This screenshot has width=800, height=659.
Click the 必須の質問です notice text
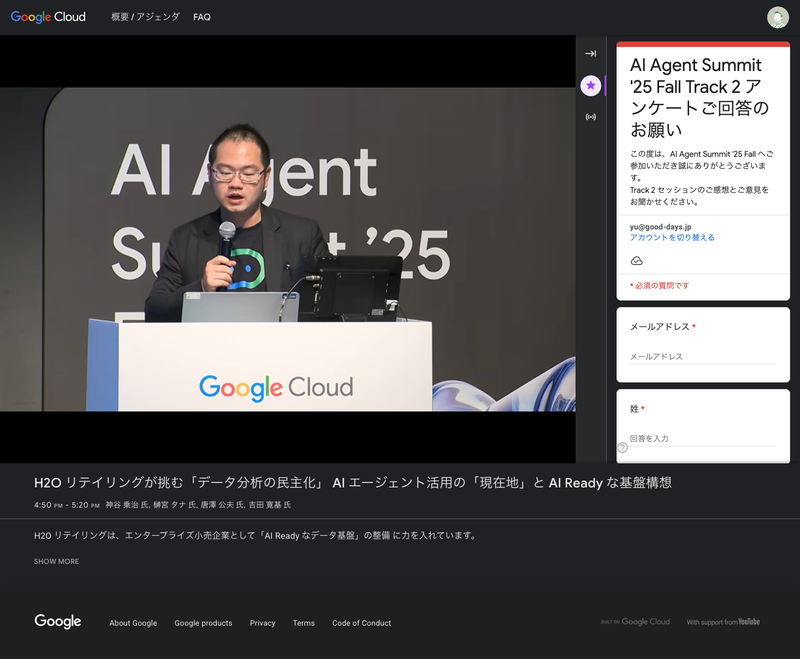[659, 286]
